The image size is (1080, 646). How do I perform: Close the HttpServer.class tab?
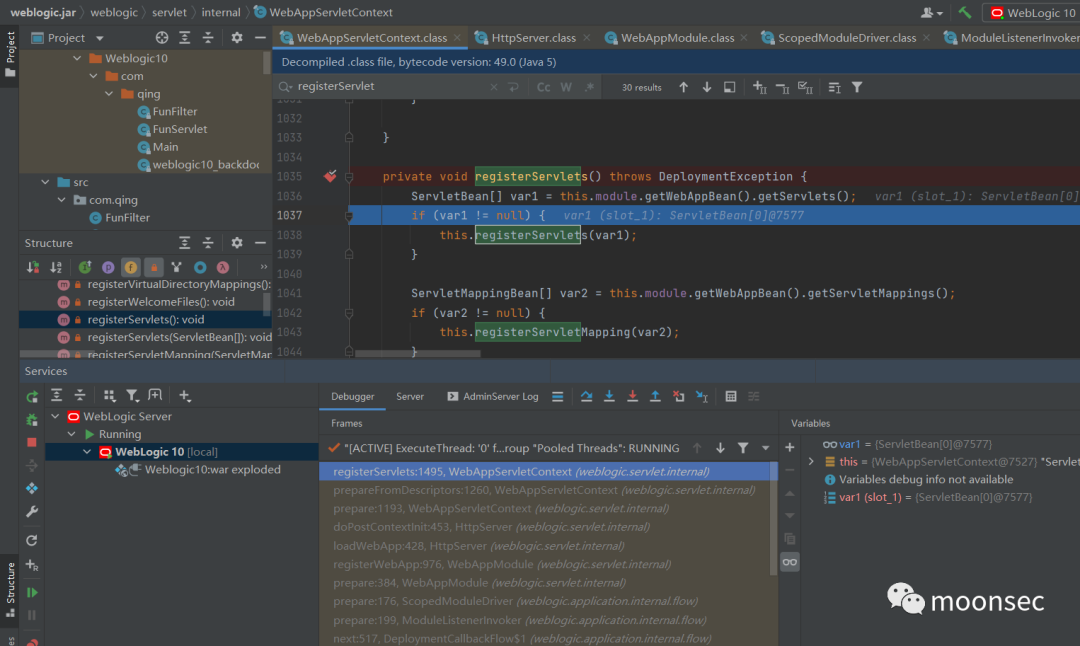click(x=586, y=38)
